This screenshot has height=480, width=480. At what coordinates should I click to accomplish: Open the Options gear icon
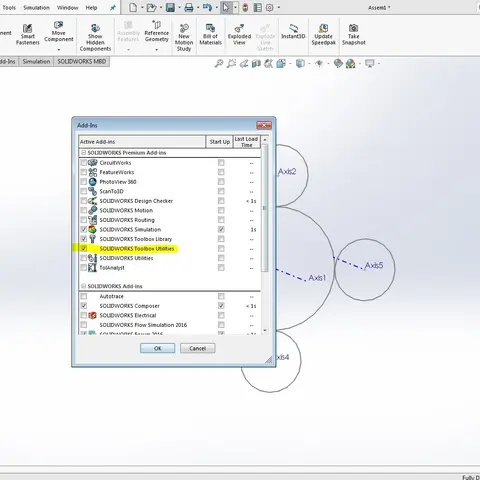[270, 7]
